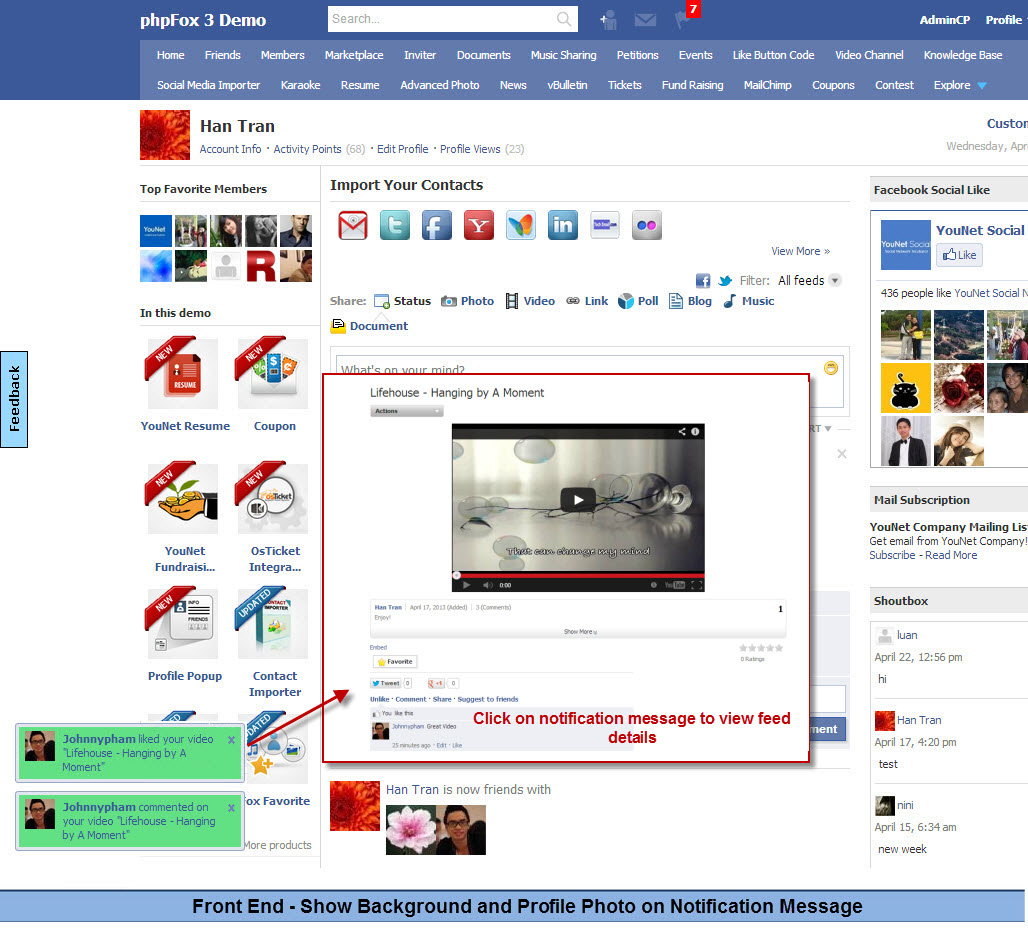Import contacts from Windows Live icon
1028x932 pixels.
point(521,225)
